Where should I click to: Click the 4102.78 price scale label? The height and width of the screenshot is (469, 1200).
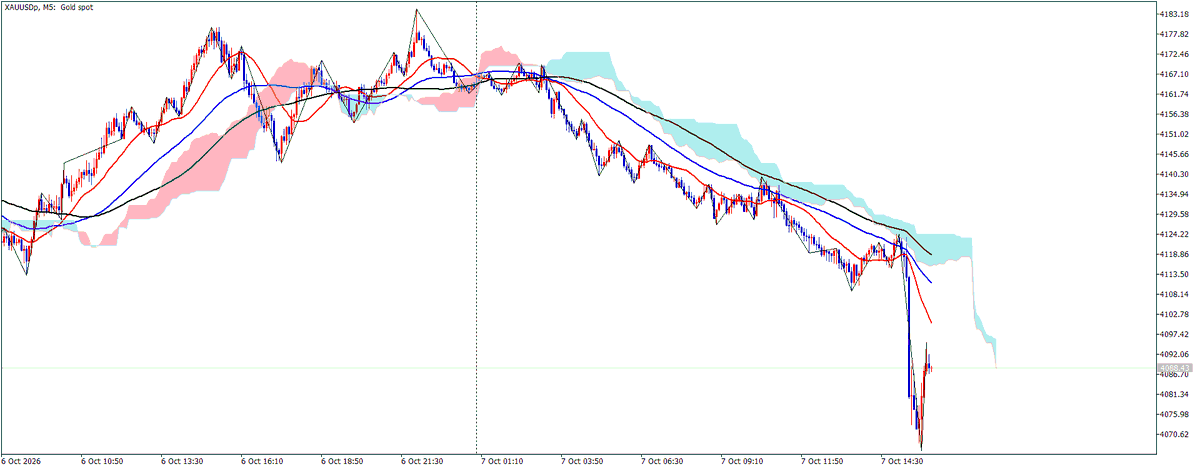click(x=1173, y=314)
